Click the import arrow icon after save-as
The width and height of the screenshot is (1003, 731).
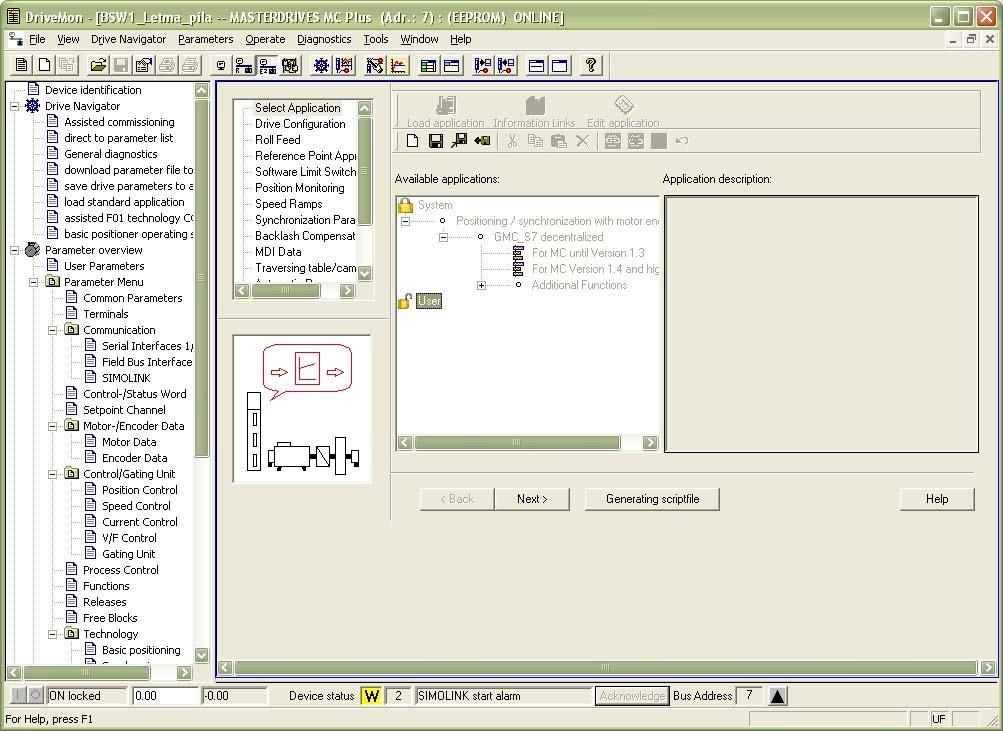[x=482, y=141]
